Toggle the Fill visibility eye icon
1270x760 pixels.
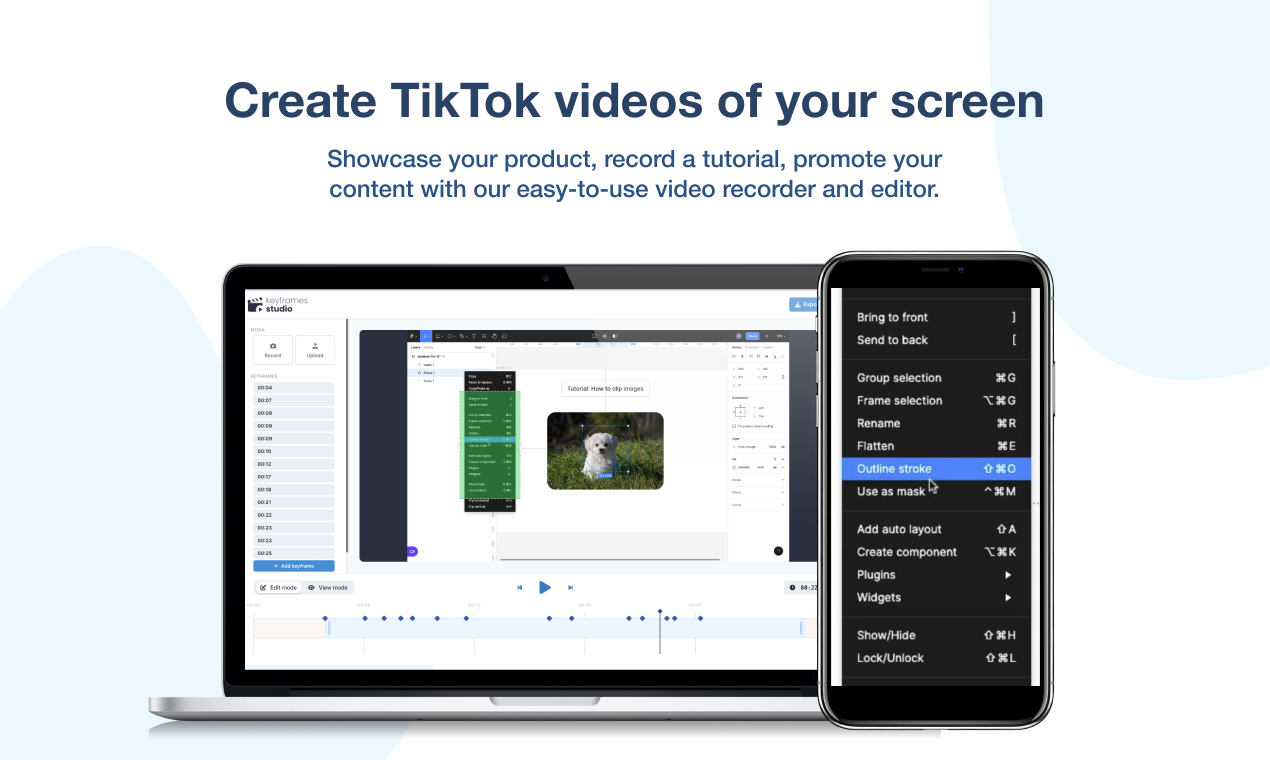click(775, 467)
